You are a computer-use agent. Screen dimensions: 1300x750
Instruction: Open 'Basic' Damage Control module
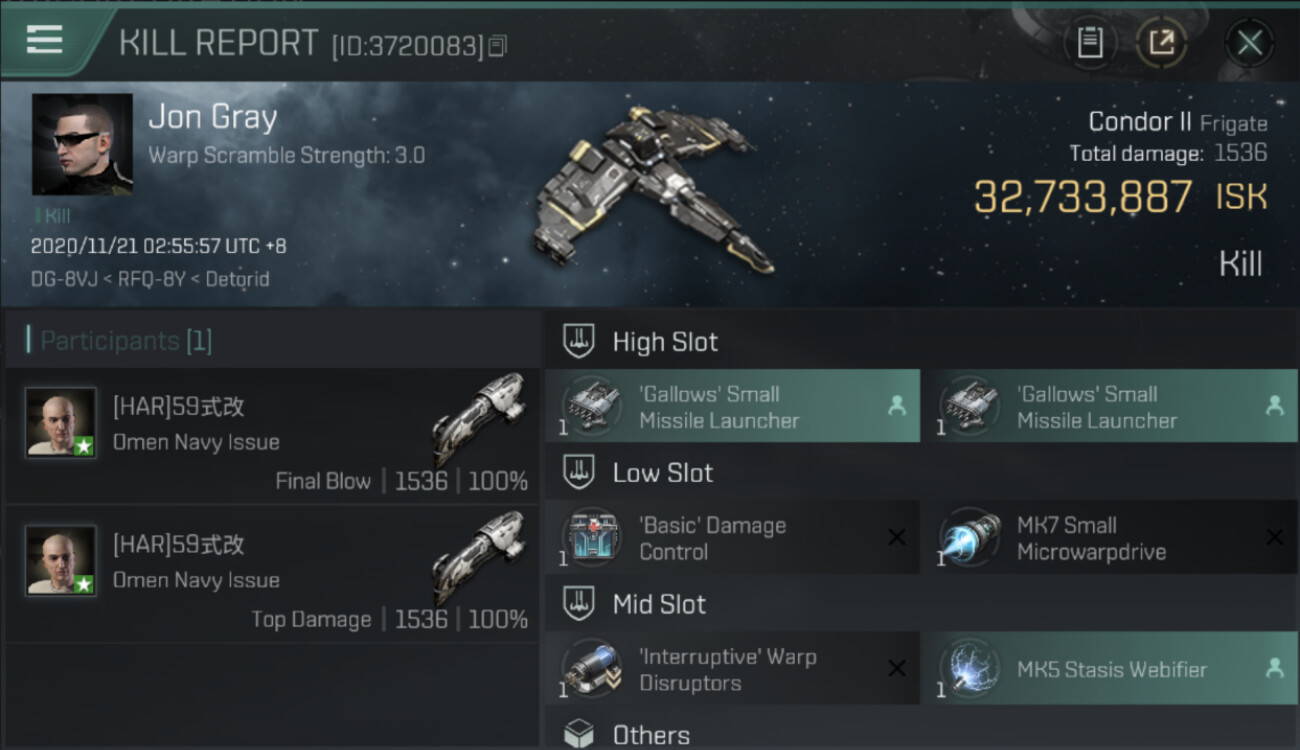pos(732,538)
